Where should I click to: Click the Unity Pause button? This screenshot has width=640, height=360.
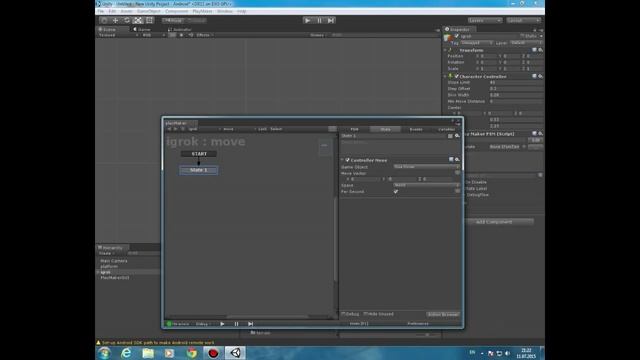pyautogui.click(x=319, y=20)
